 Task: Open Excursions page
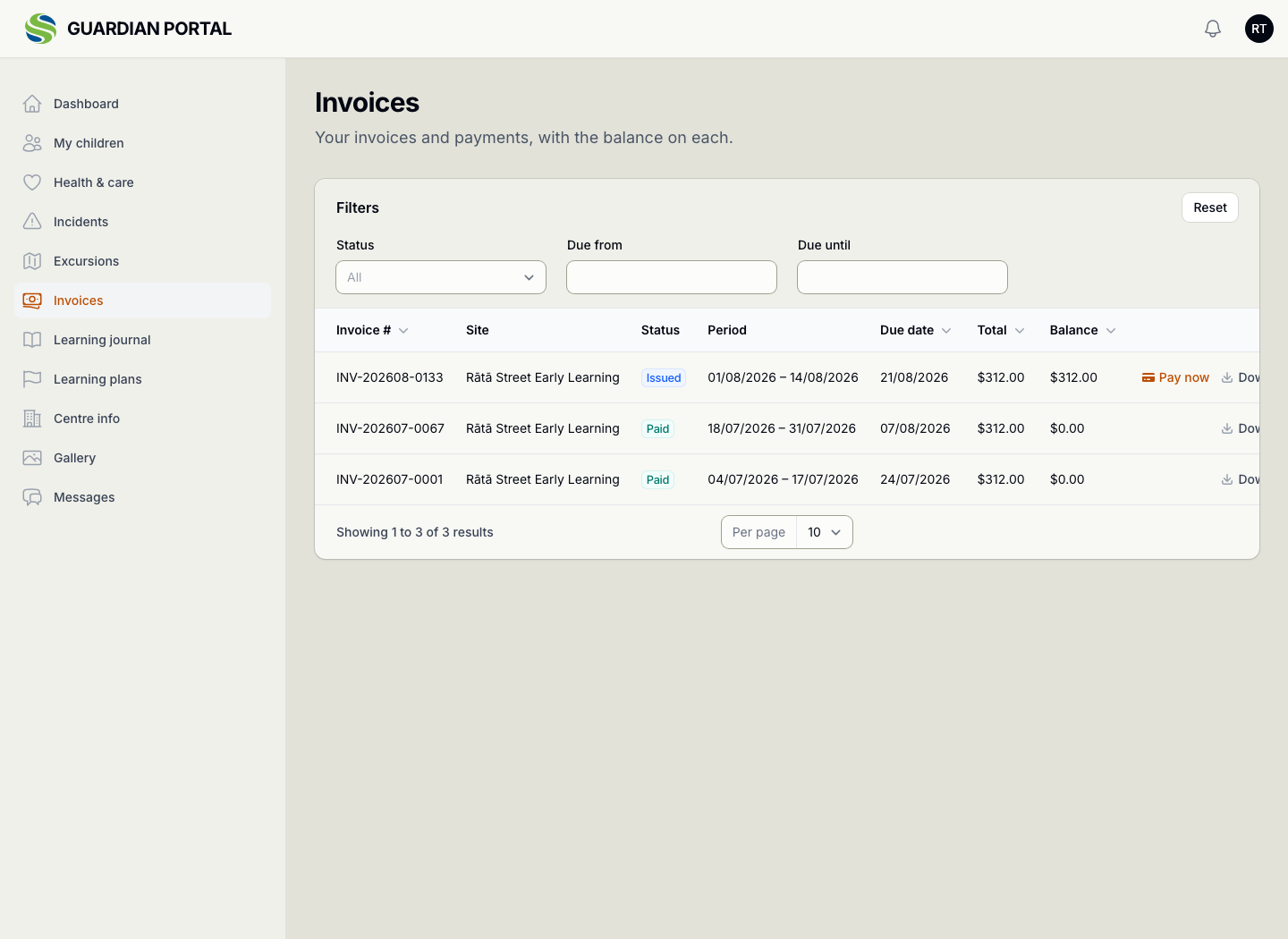point(143,261)
